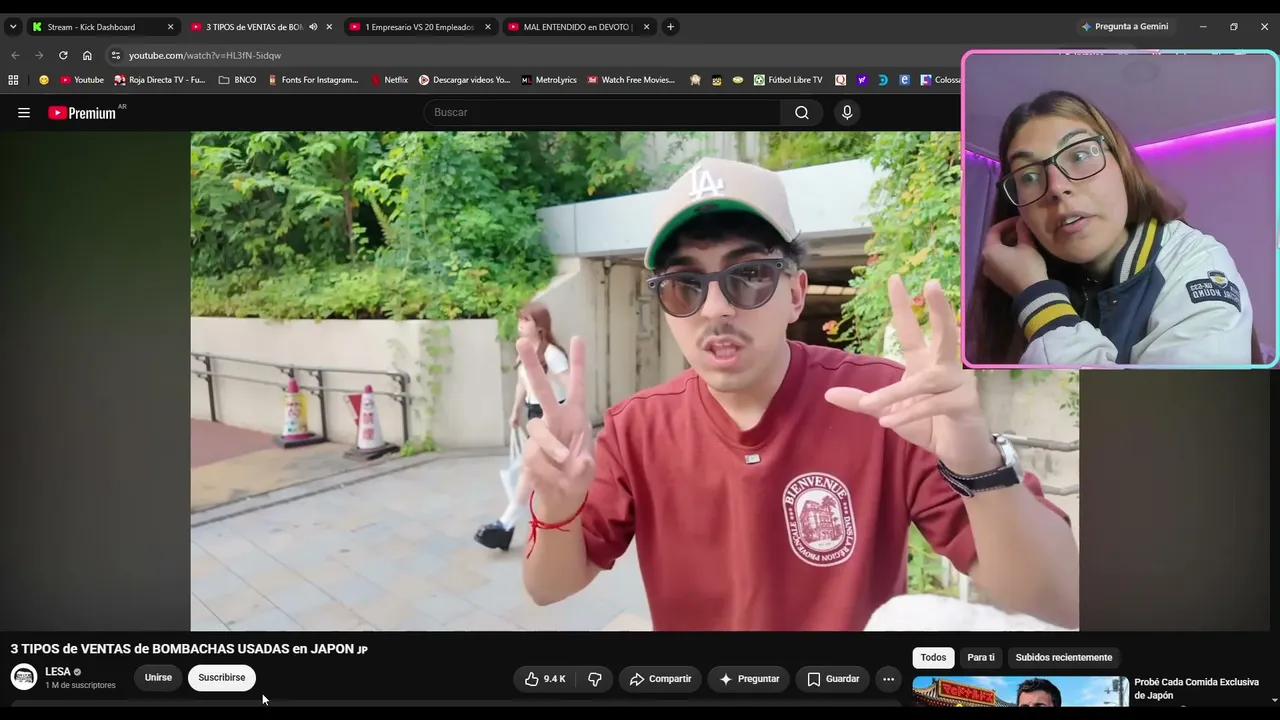Open the three-dot more actions menu

[888, 679]
